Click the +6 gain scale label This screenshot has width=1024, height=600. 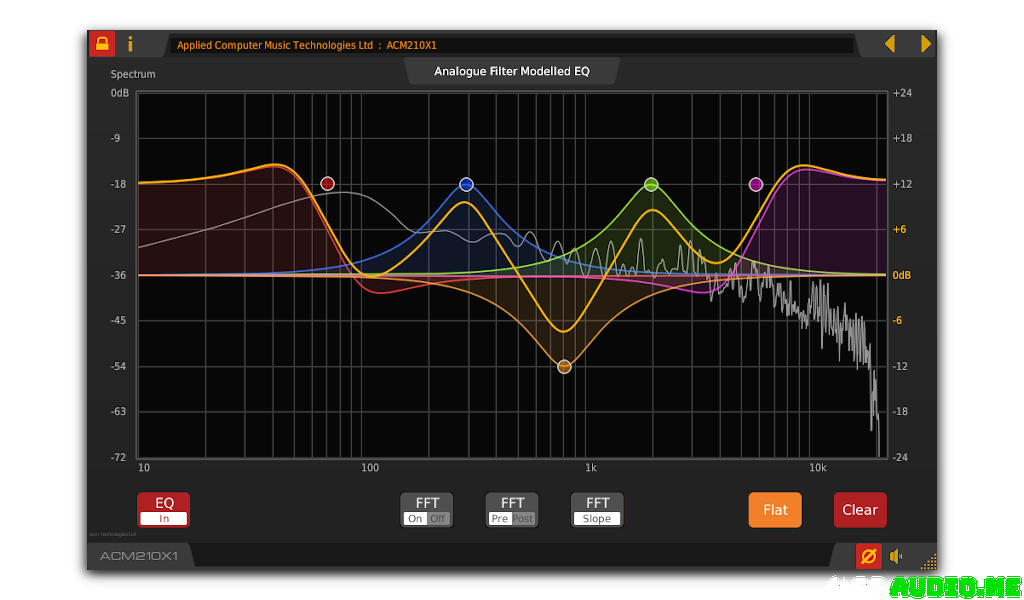[x=899, y=229]
